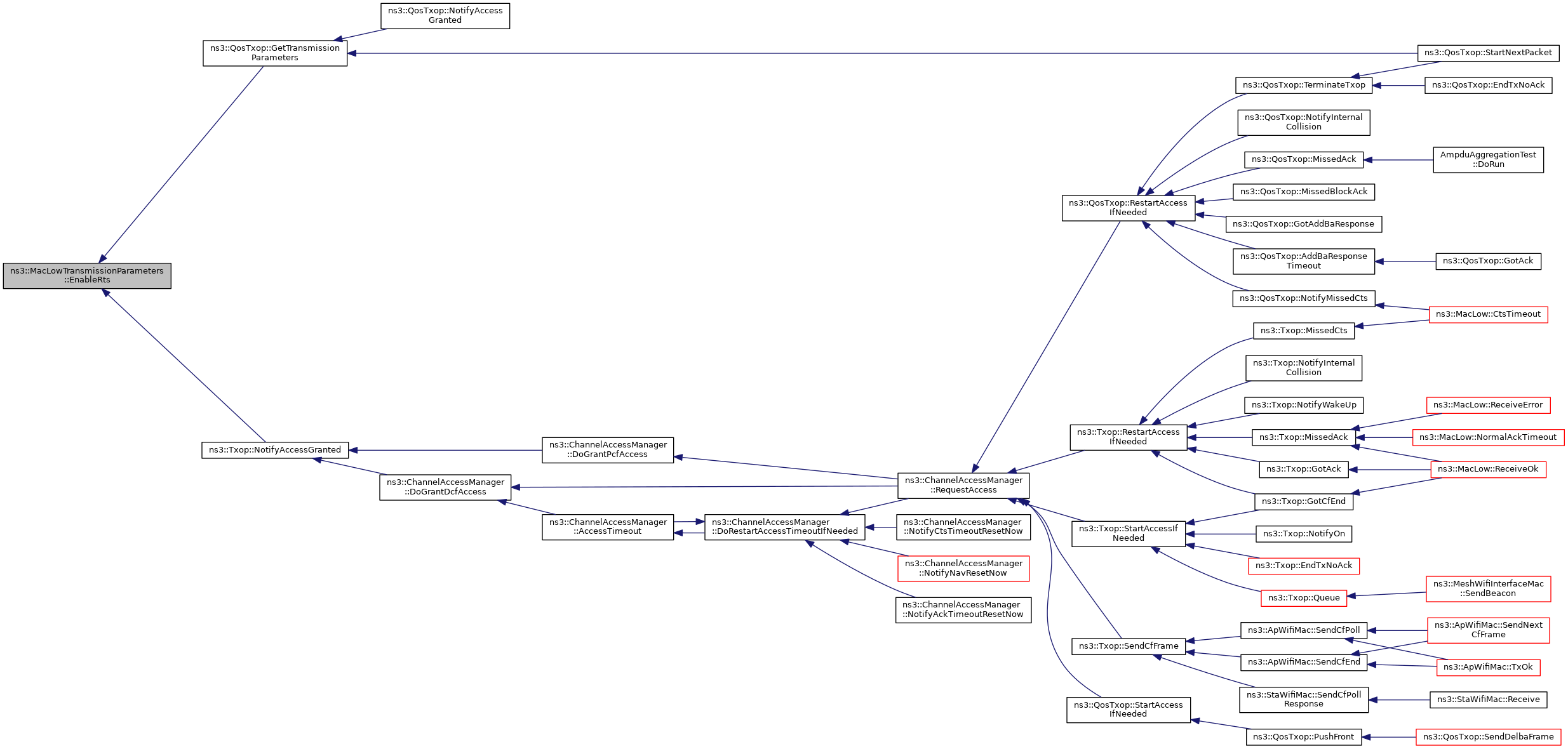Click the ns3::QosTxop::NotifyAccessGranted node
Screen dimensions: 1568x749
[445, 16]
